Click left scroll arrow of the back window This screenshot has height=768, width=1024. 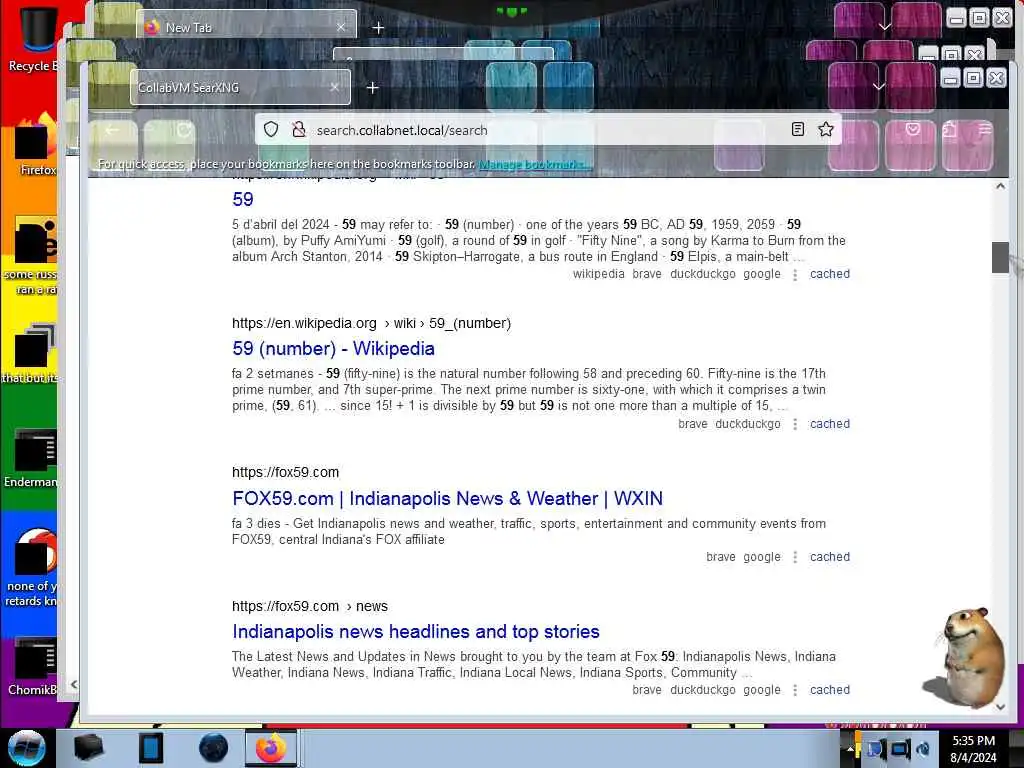coord(74,684)
